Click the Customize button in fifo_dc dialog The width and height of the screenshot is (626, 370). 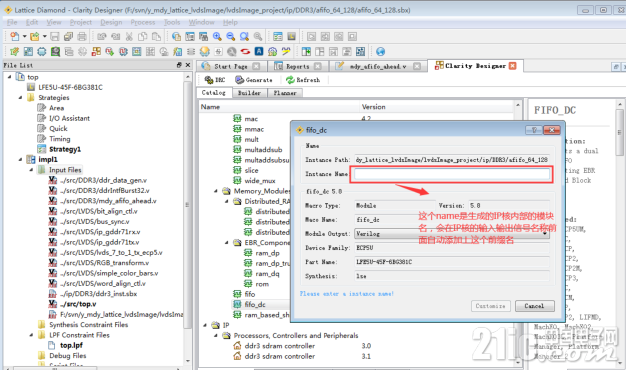(490, 306)
